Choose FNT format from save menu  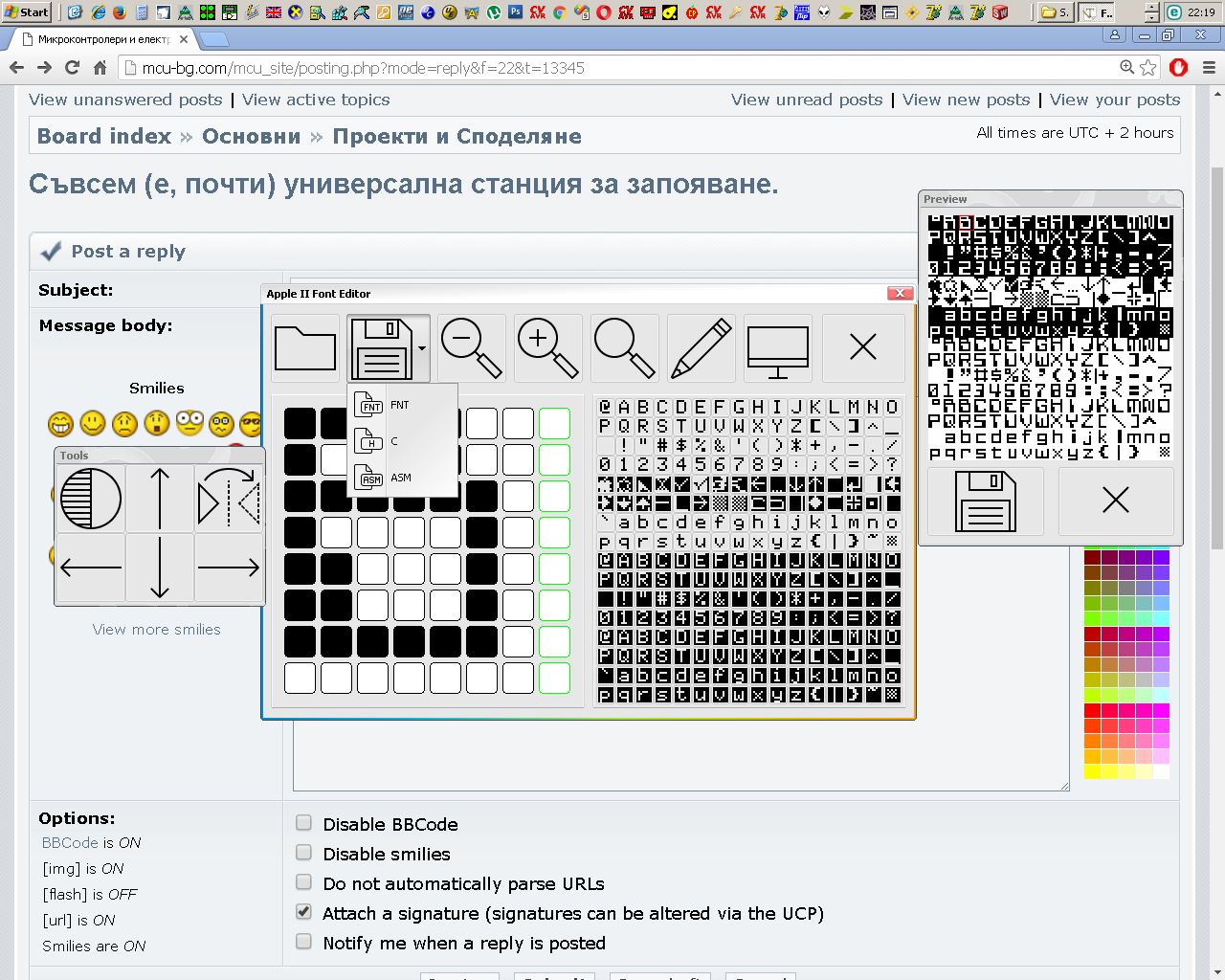tap(402, 405)
